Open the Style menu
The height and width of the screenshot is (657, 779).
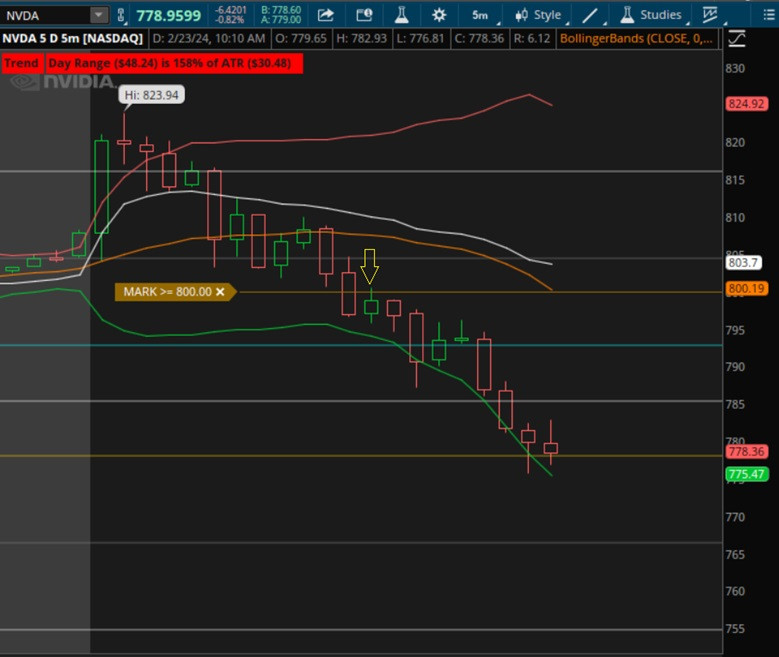(x=540, y=15)
